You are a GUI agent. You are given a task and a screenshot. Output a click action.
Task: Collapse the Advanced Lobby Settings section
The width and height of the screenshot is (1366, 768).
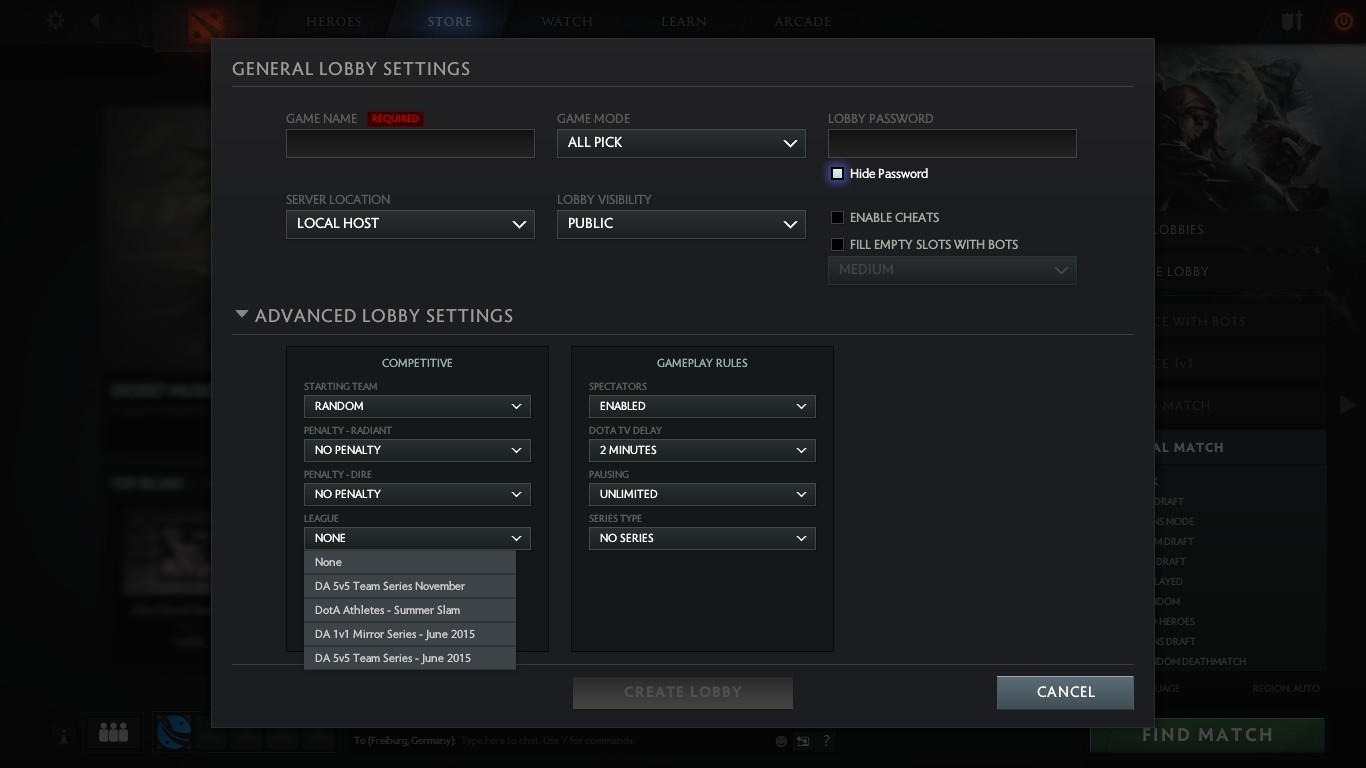point(242,315)
